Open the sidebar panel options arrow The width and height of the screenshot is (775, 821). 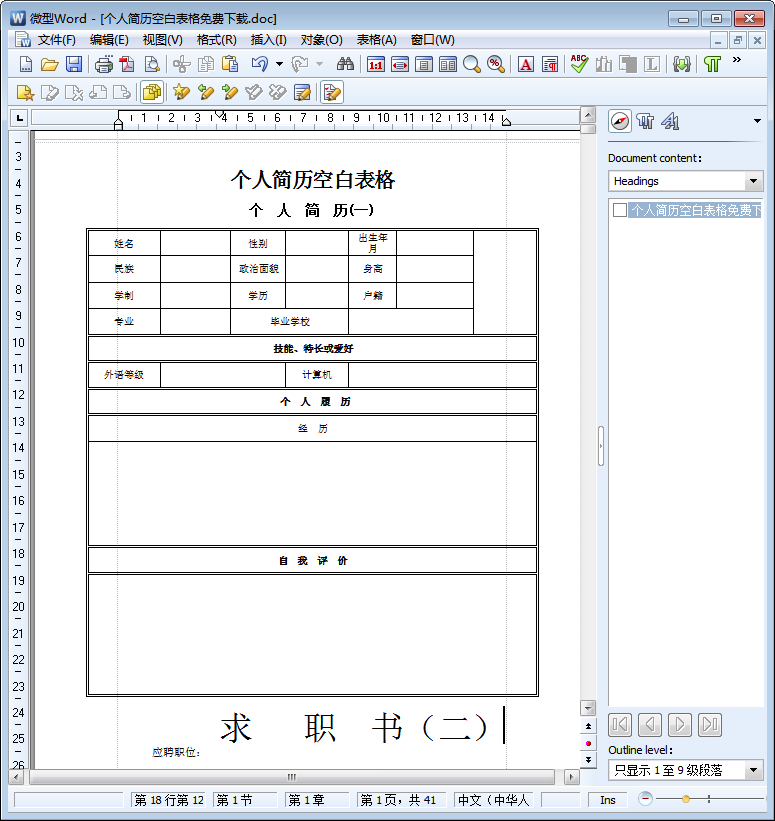757,122
